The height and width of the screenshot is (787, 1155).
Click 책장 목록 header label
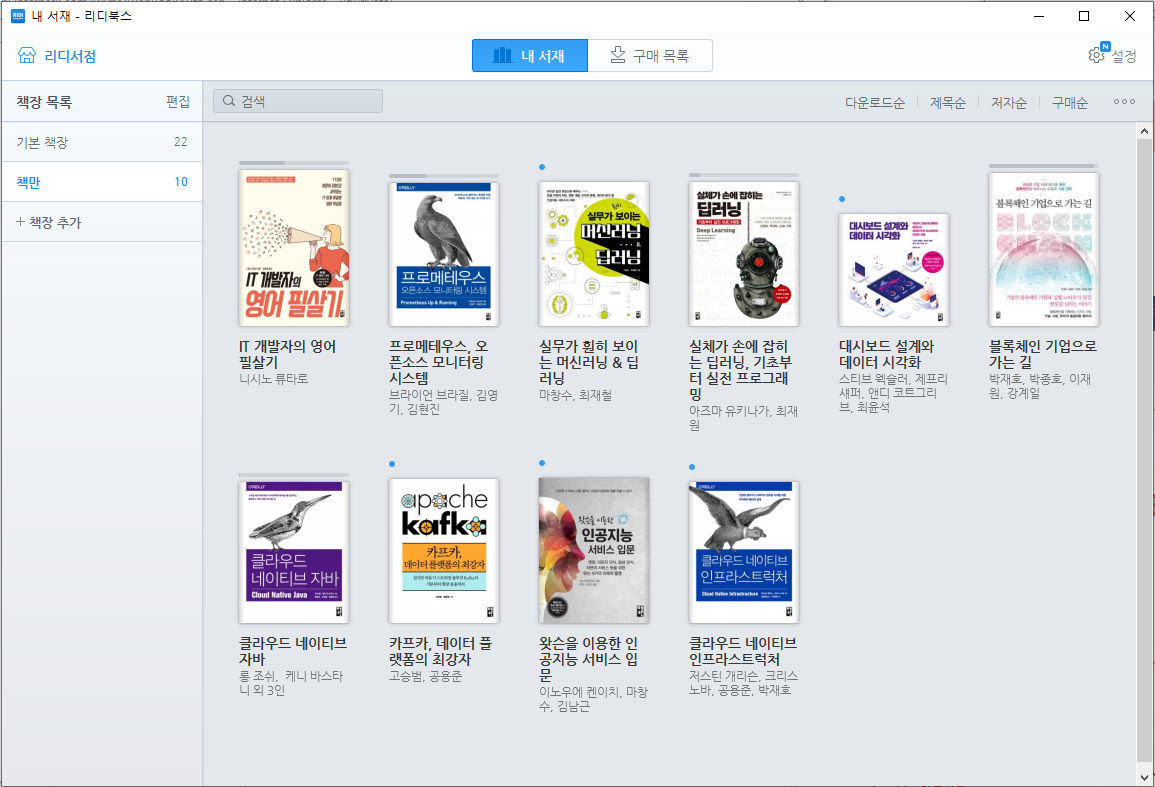(x=44, y=102)
